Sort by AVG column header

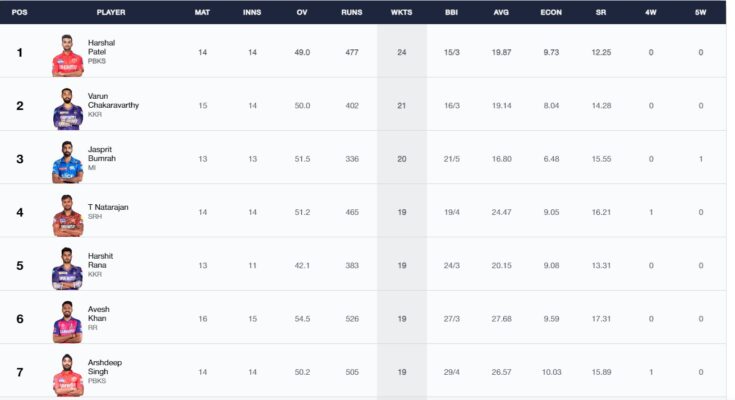click(501, 12)
